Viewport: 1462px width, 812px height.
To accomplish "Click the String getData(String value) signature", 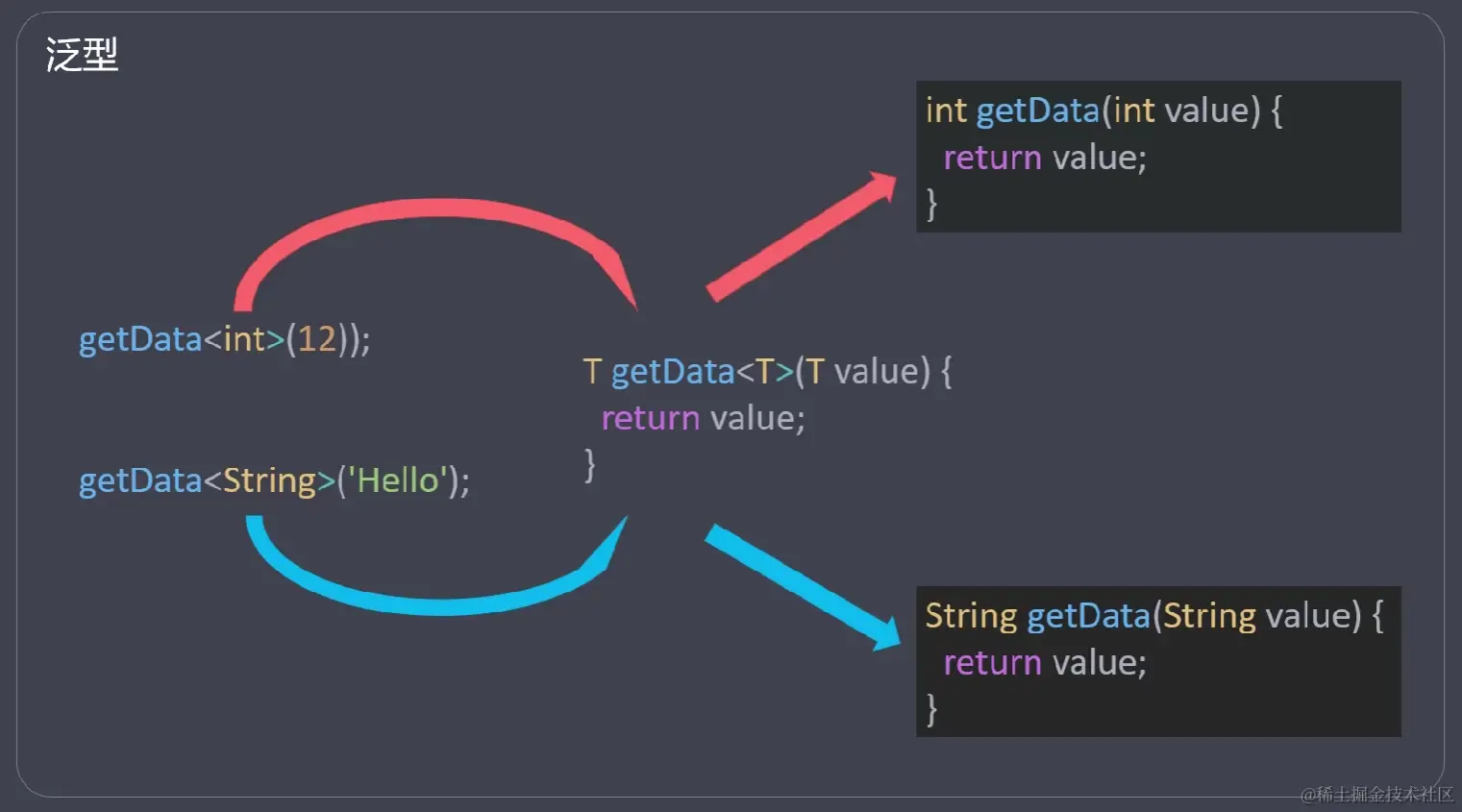I will tap(1152, 616).
